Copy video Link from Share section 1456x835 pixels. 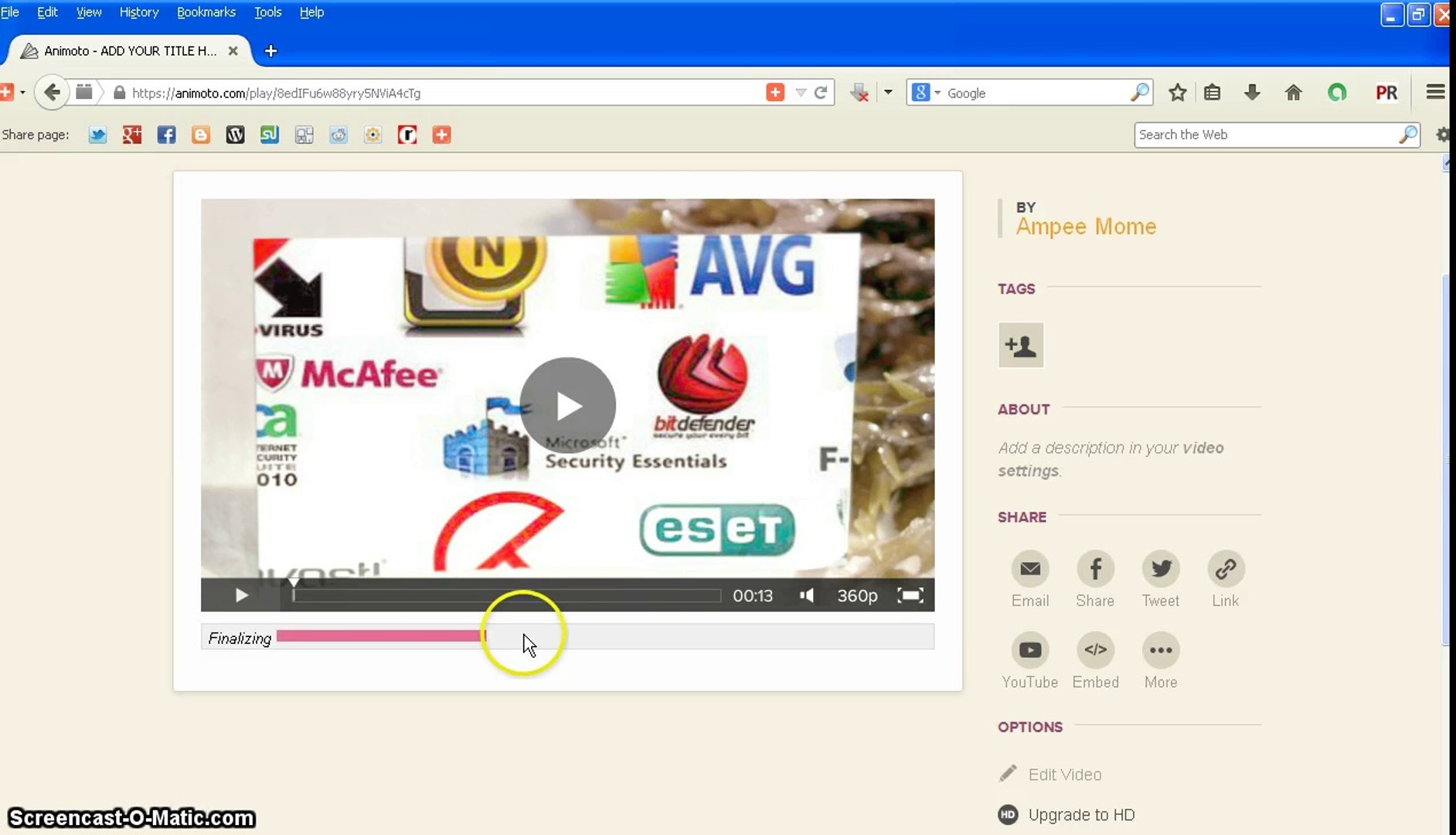[1226, 580]
